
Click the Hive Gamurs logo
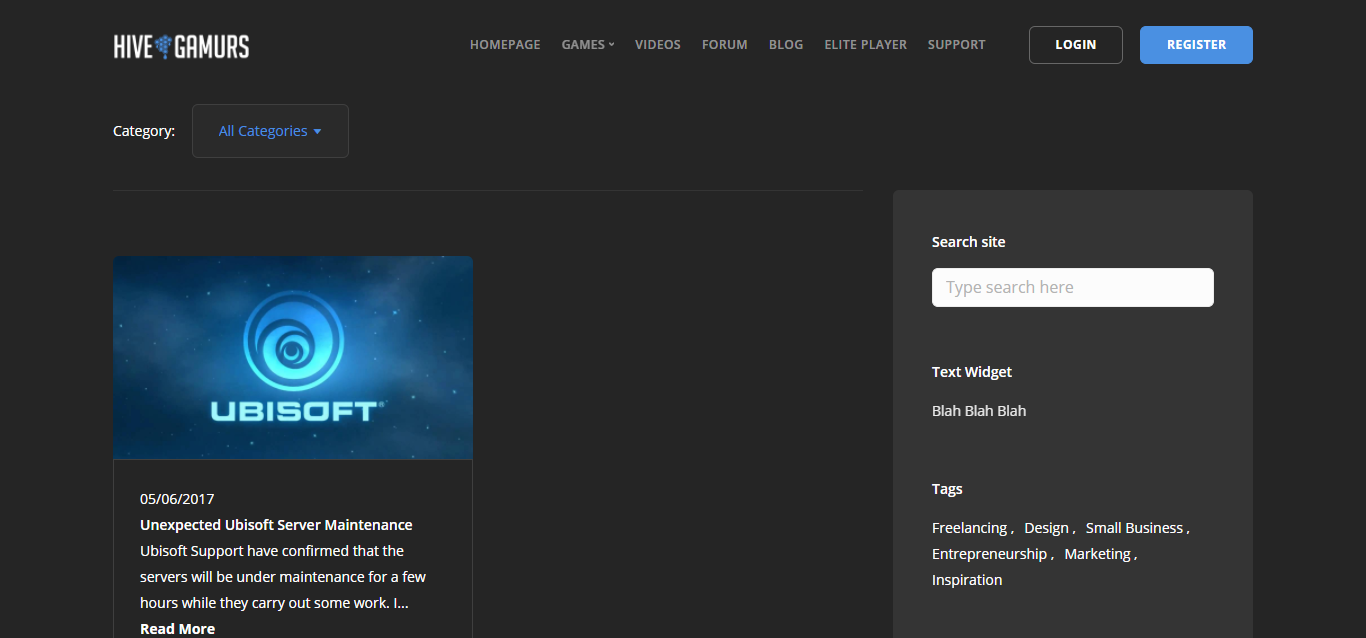pos(181,45)
